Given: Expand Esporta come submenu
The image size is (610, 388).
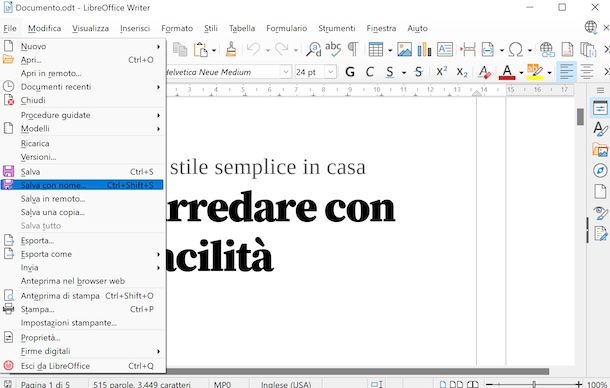Looking at the screenshot, I should 158,254.
